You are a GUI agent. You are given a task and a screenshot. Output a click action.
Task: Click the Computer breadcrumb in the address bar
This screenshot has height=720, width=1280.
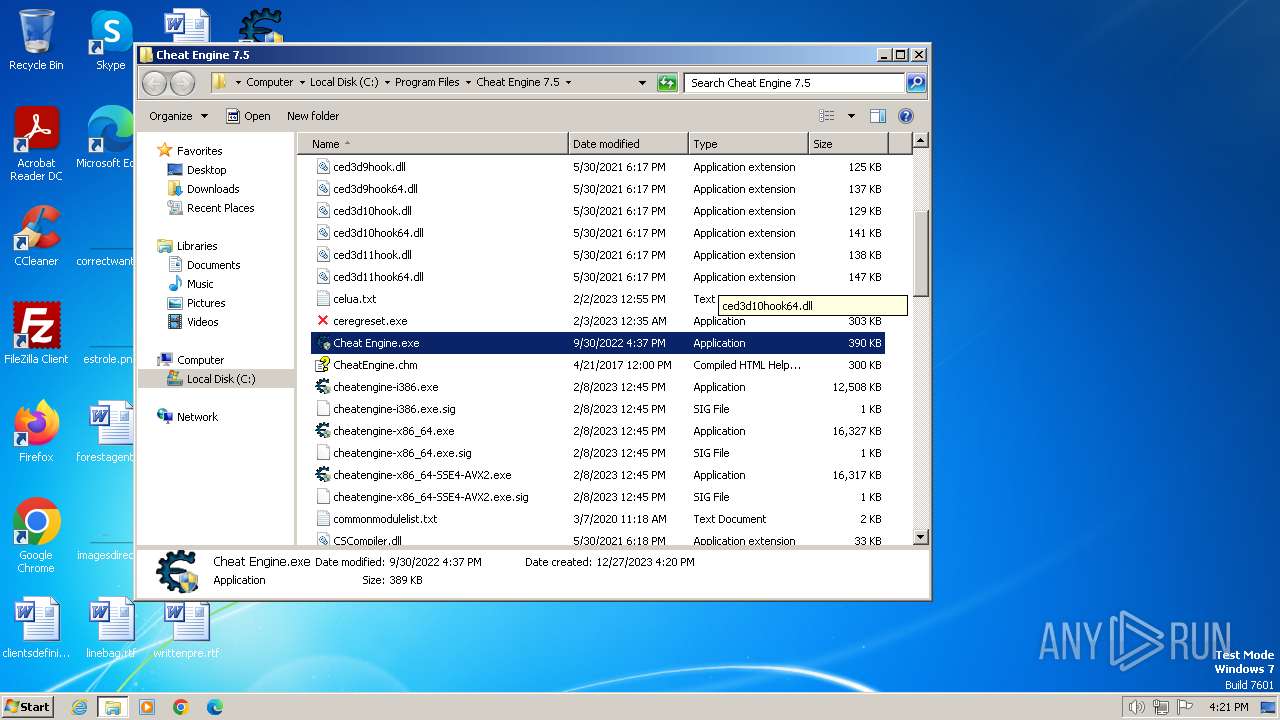click(x=270, y=83)
